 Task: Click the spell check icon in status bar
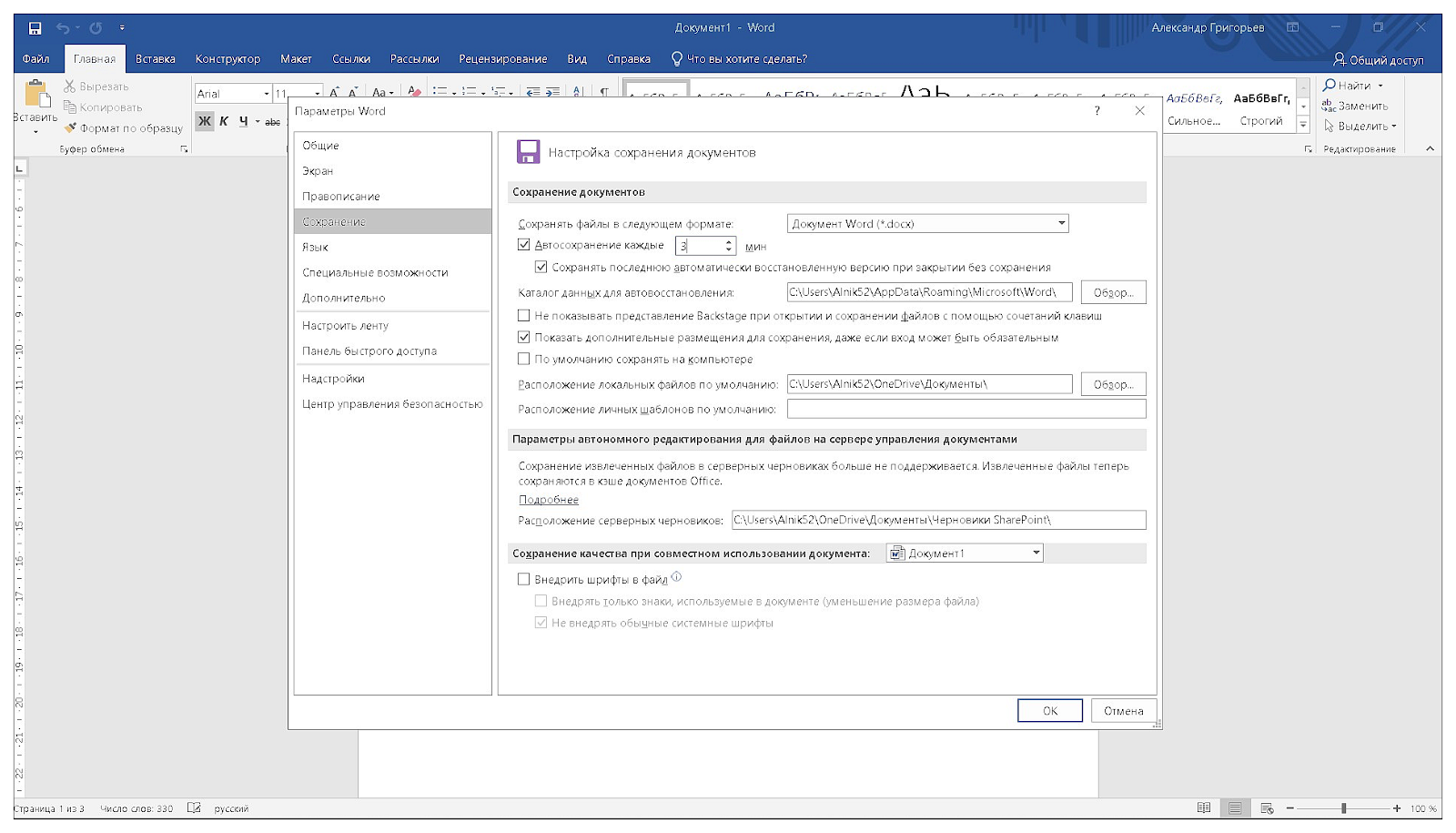pyautogui.click(x=194, y=808)
